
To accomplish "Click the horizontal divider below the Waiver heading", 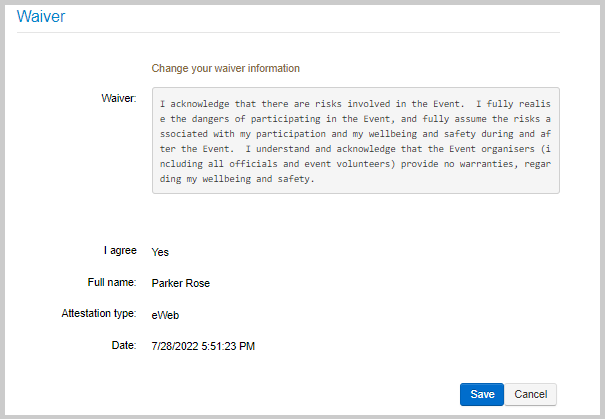I will point(288,32).
